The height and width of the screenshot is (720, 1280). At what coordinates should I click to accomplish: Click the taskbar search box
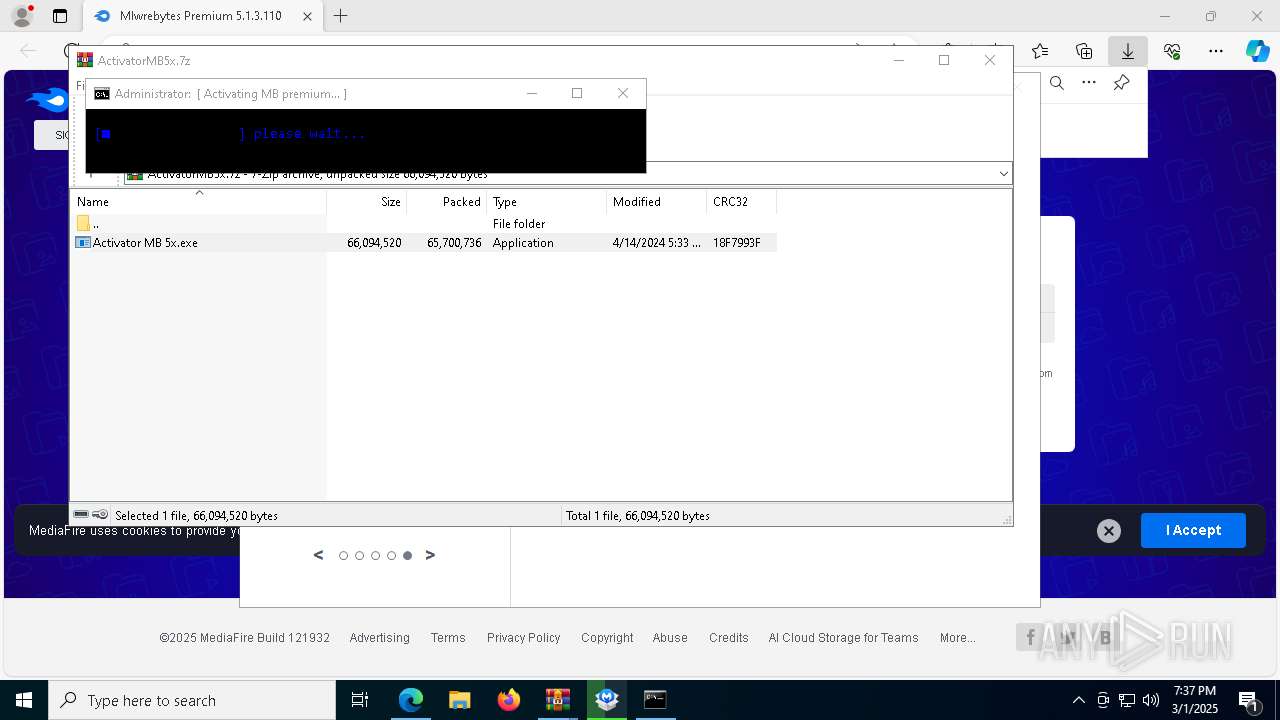point(192,700)
